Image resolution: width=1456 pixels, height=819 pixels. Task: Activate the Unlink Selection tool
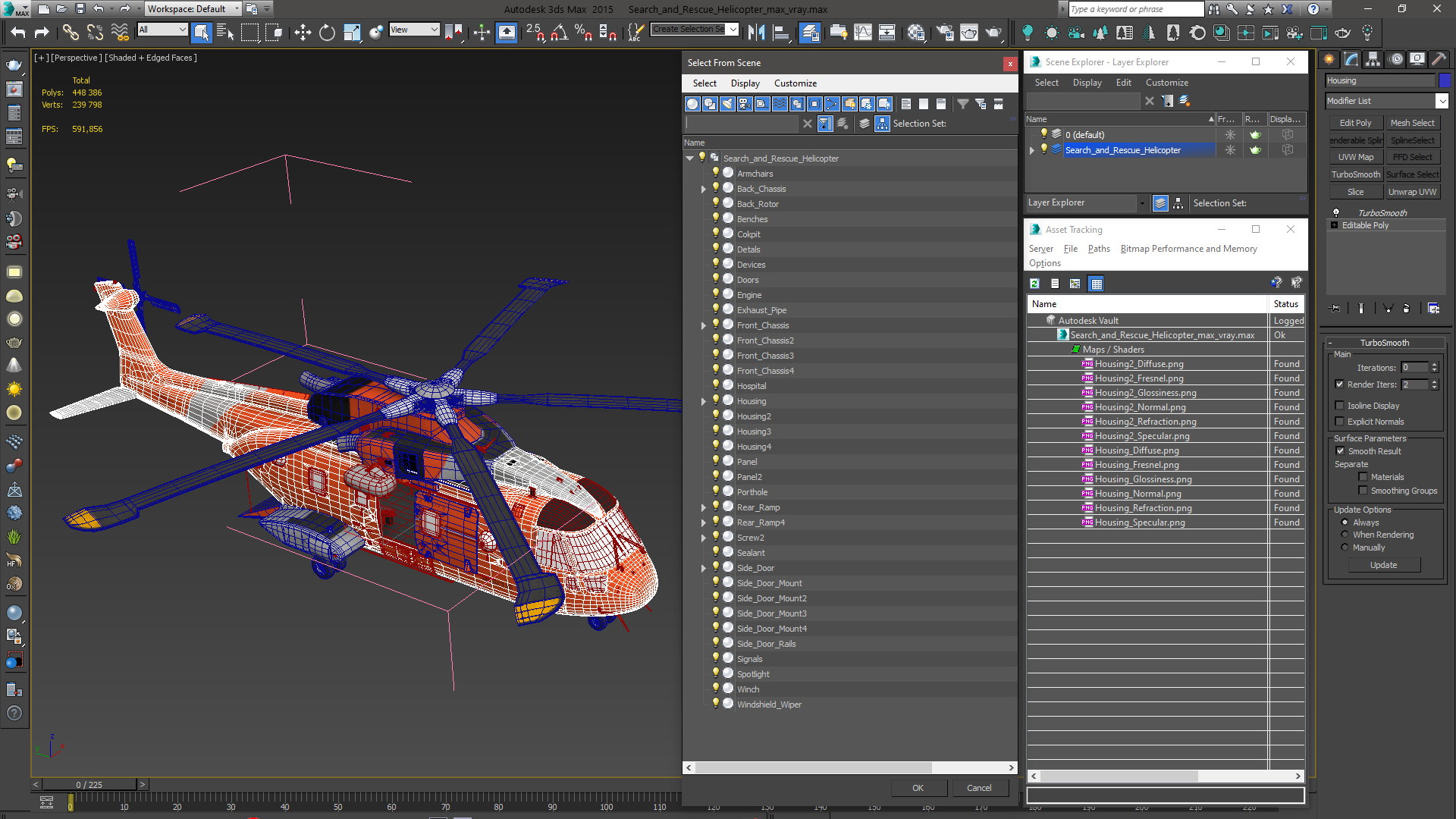point(95,33)
